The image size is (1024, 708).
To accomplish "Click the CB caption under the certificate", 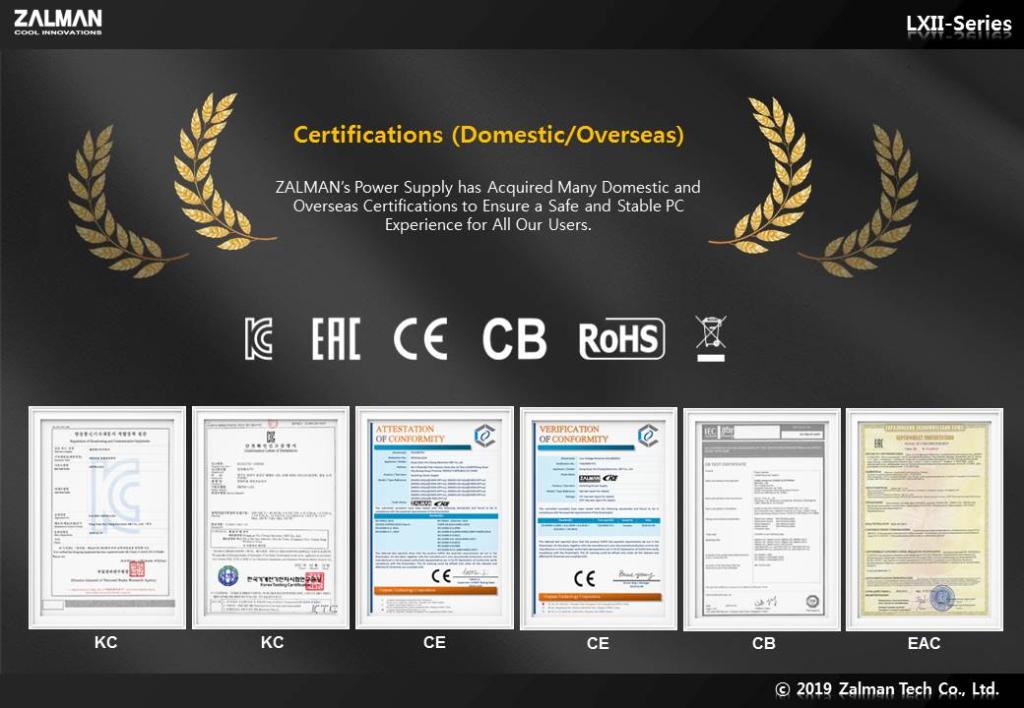I will click(x=763, y=644).
